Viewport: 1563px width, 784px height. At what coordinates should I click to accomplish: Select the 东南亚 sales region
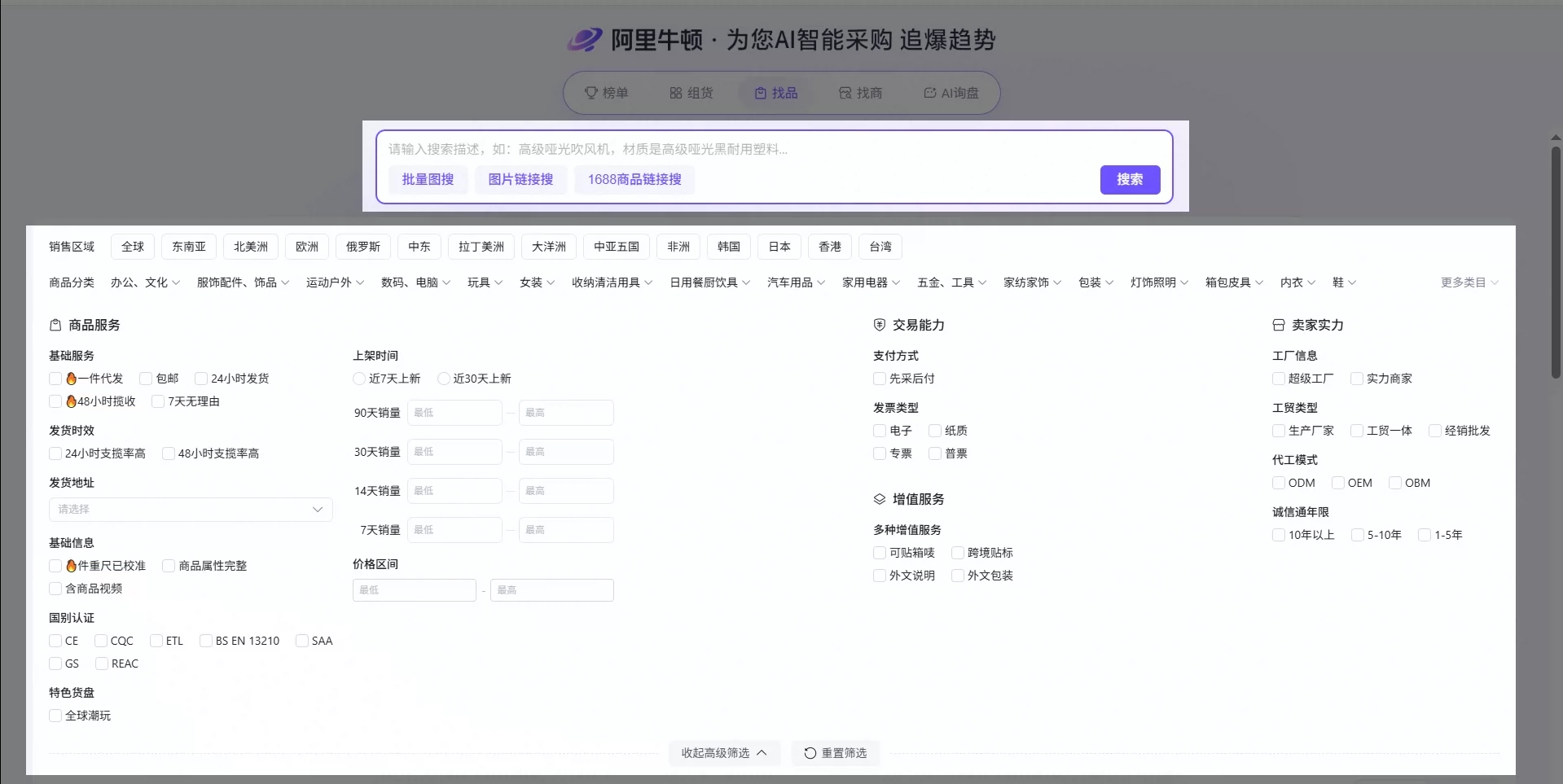[189, 247]
